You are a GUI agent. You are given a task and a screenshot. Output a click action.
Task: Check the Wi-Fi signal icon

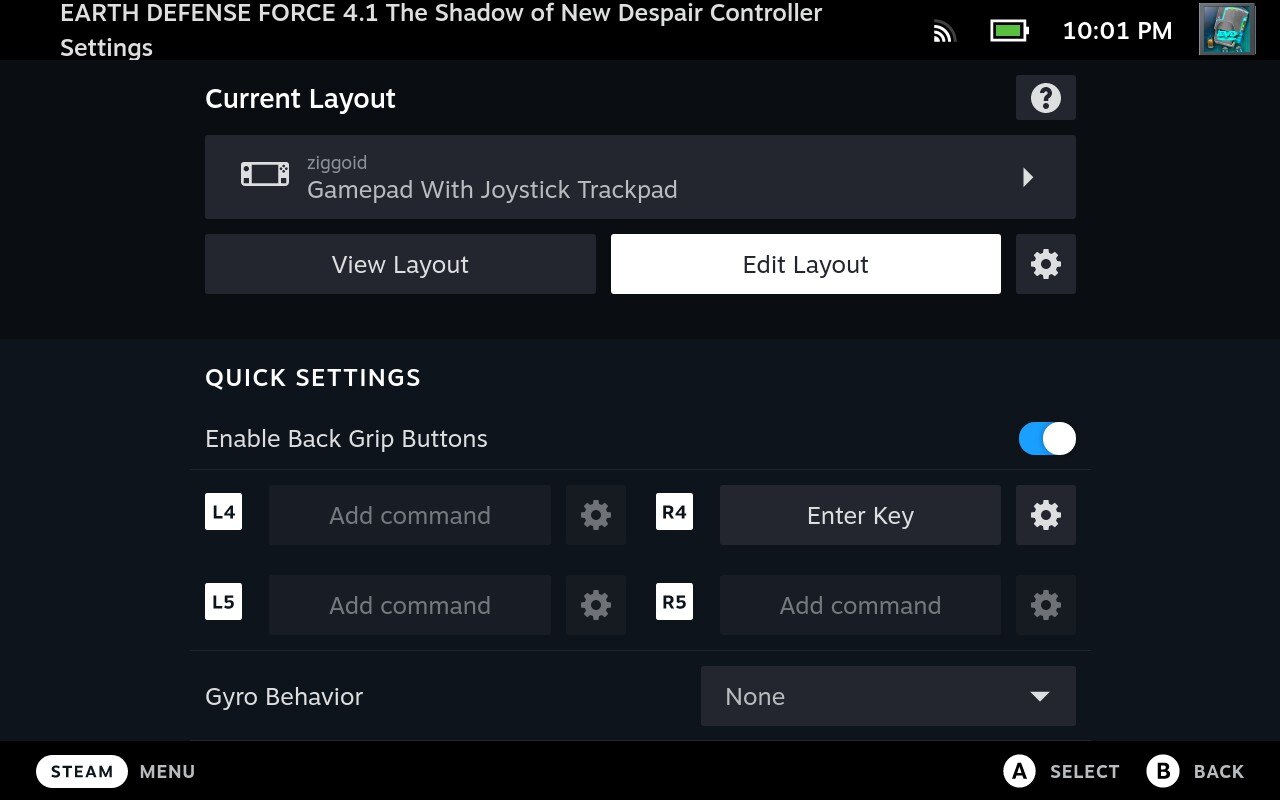coord(944,32)
